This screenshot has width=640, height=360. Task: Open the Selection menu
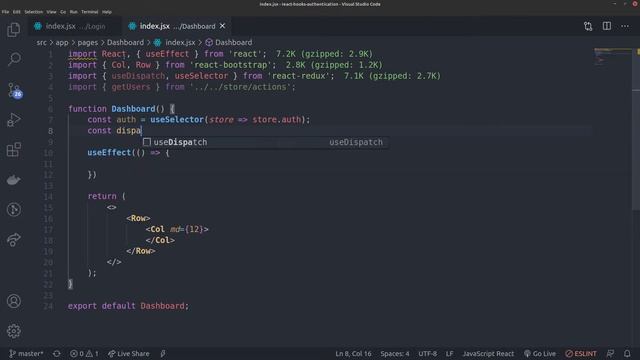[33, 12]
